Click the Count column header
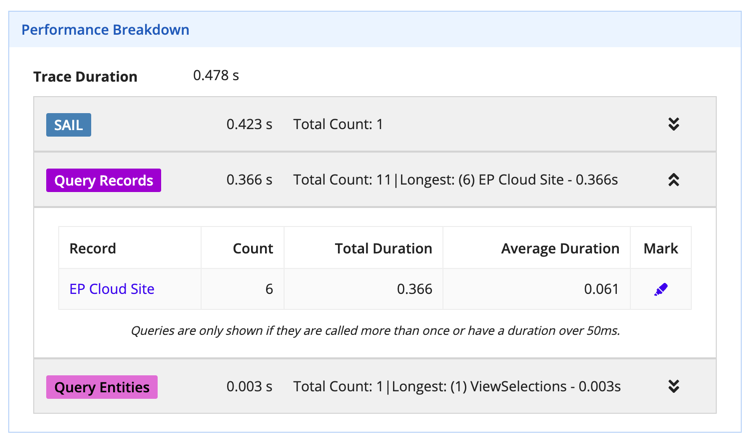The image size is (751, 440). pyautogui.click(x=253, y=248)
